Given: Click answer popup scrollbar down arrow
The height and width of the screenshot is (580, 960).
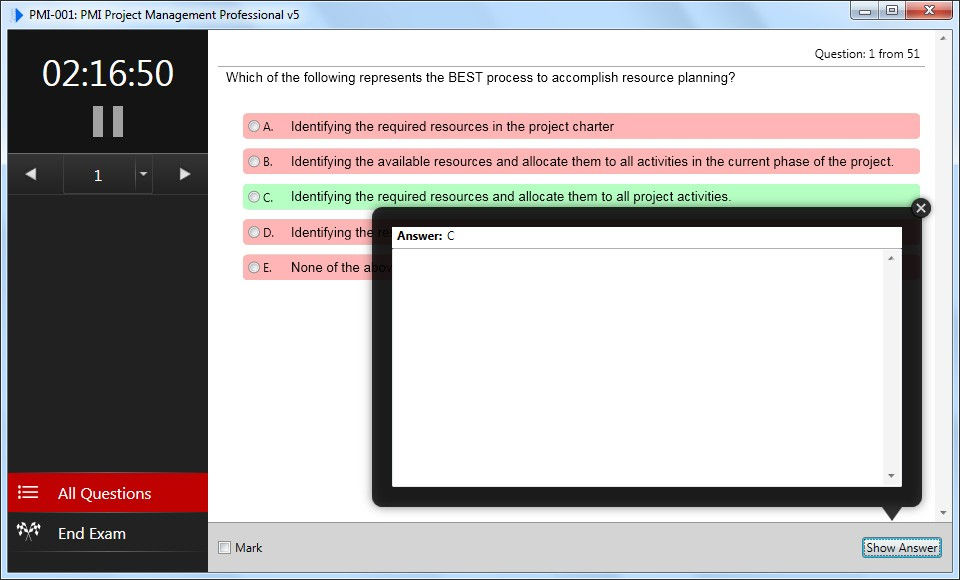Looking at the screenshot, I should click(891, 476).
